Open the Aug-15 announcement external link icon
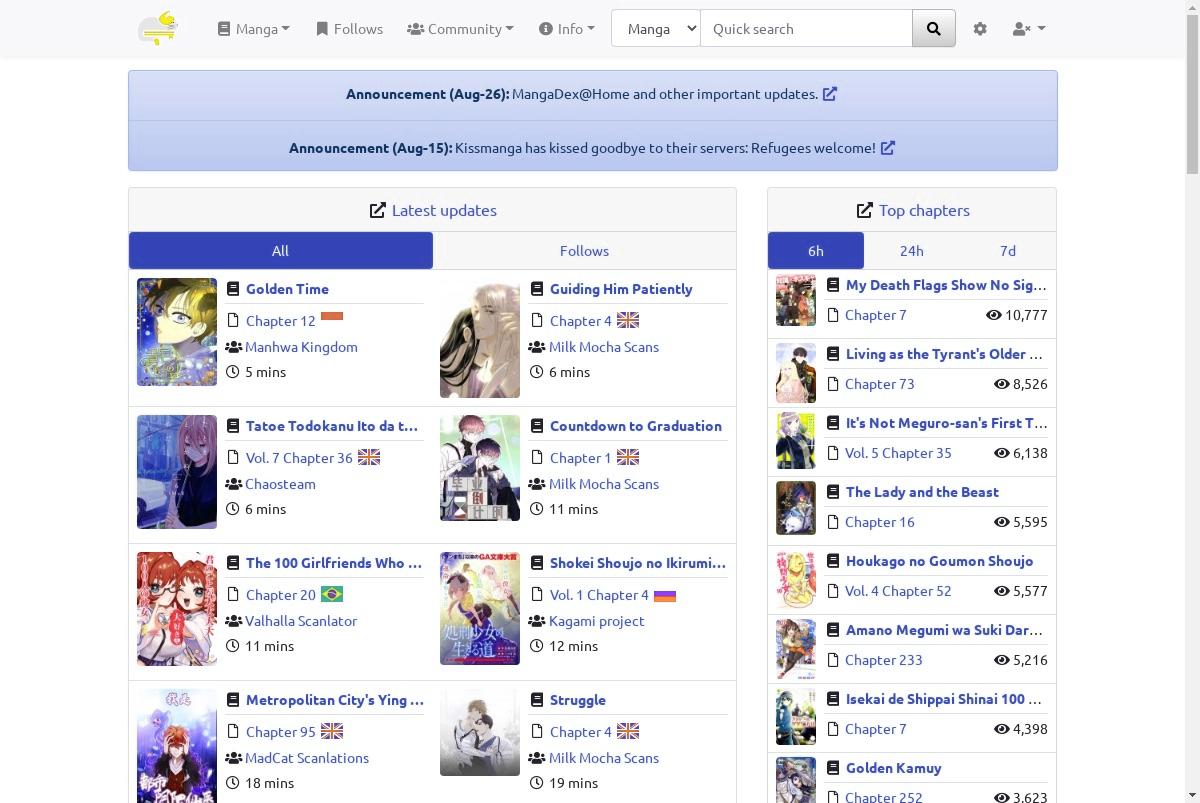 point(888,148)
